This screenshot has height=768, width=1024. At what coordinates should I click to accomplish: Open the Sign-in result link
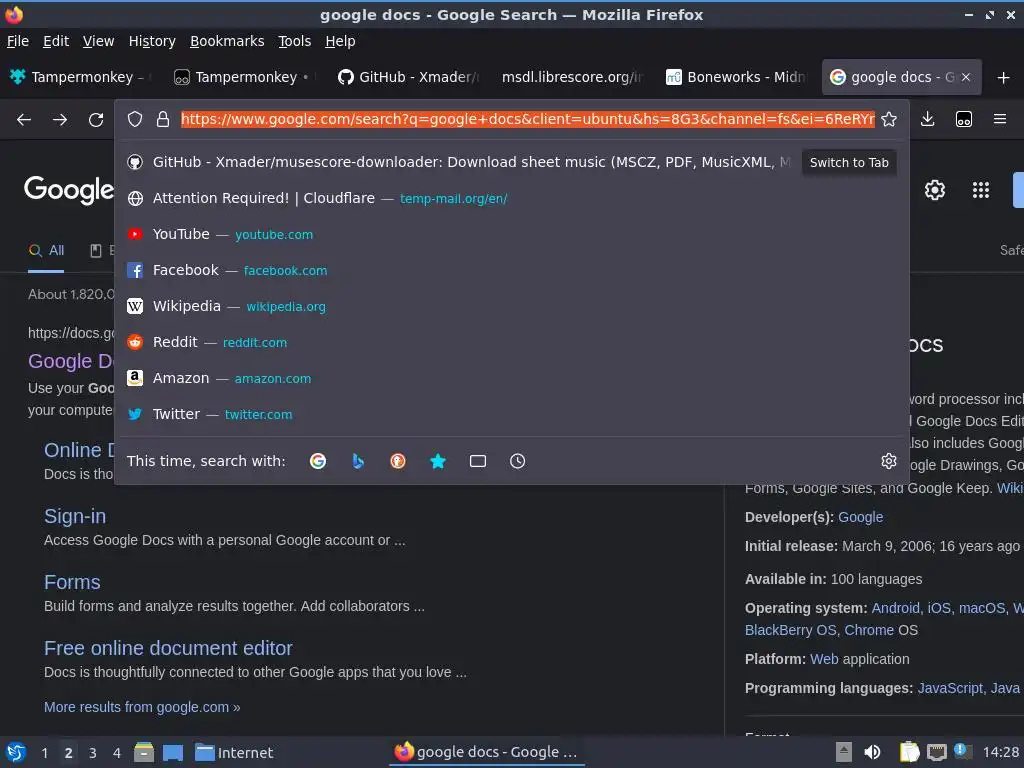pyautogui.click(x=74, y=517)
